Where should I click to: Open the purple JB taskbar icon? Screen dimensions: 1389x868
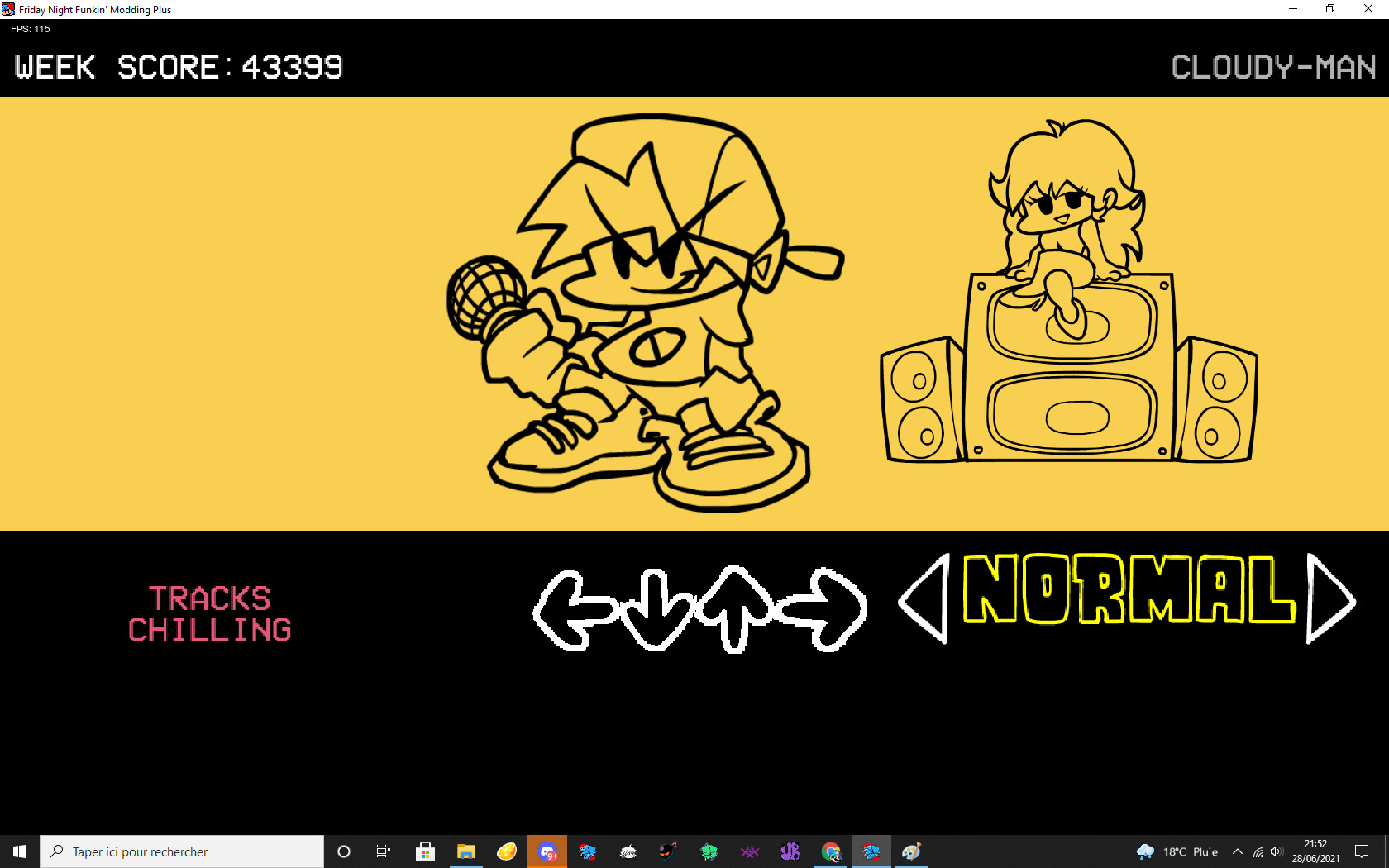(790, 851)
